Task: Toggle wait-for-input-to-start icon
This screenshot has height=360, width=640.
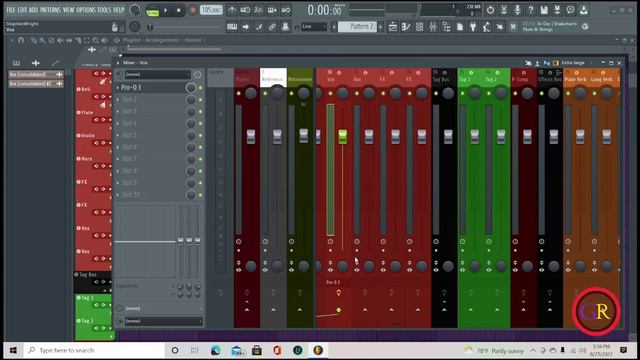Action: [x=245, y=10]
